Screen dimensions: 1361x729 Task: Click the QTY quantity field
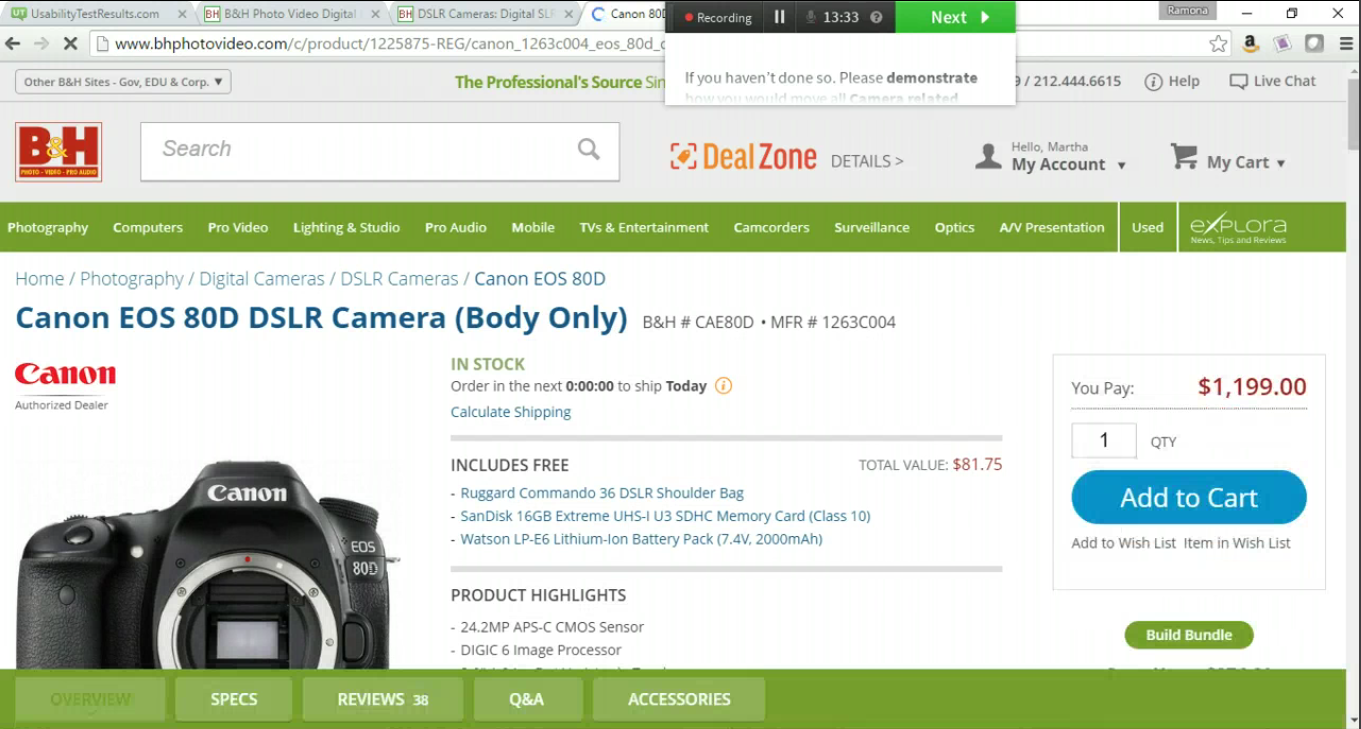point(1104,441)
